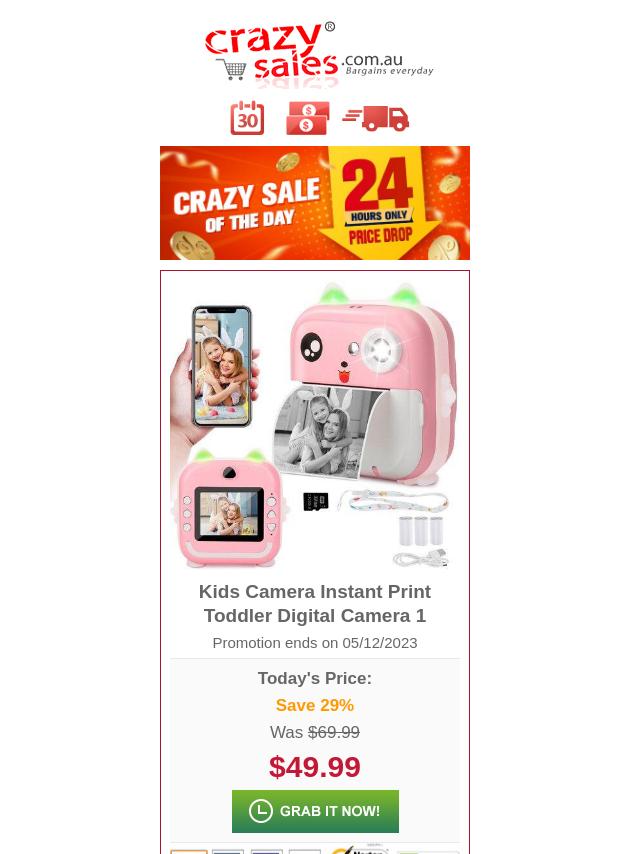Click the clock icon on green button
The height and width of the screenshot is (854, 640).
tap(260, 811)
